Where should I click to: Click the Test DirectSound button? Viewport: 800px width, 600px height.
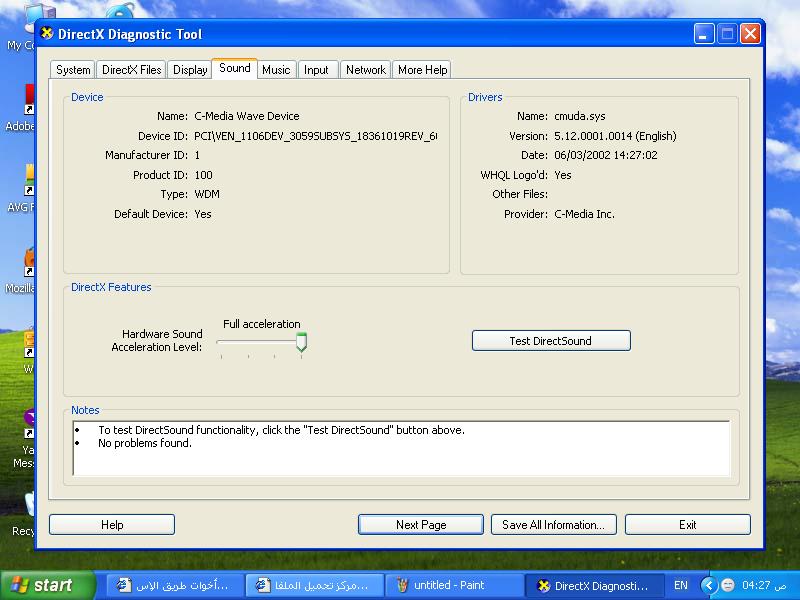pyautogui.click(x=551, y=341)
